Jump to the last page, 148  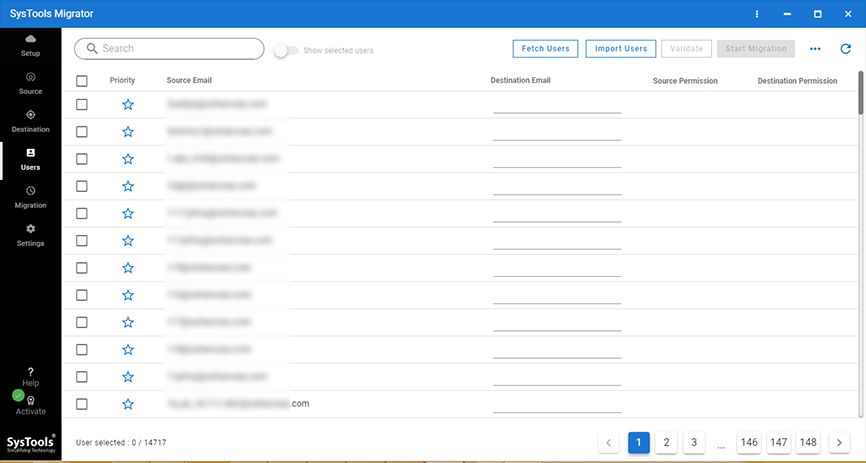coord(808,443)
